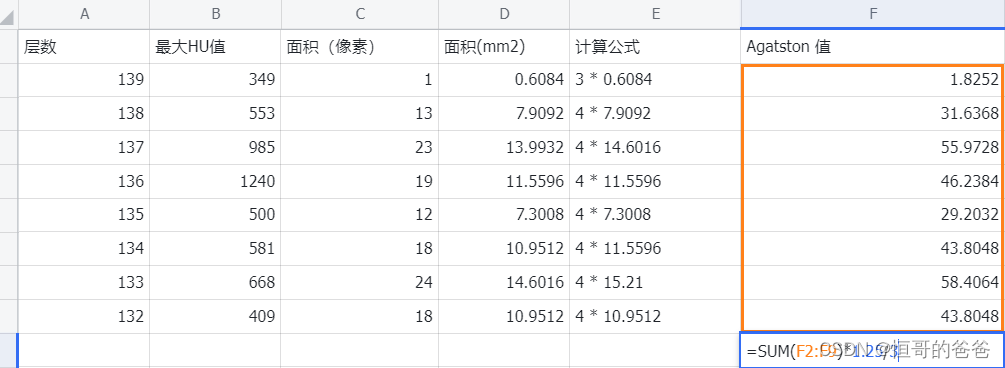
Task: Select cell with layer number 134
Action: point(84,249)
